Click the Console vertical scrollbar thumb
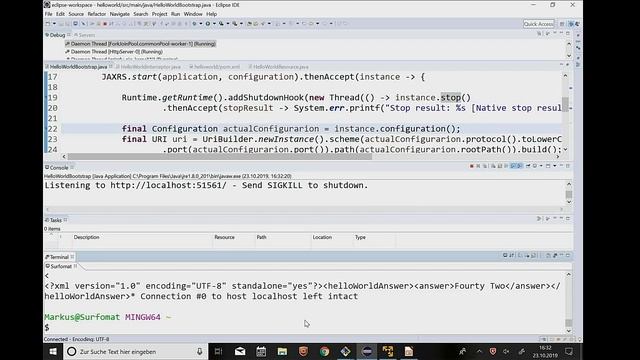This screenshot has height=360, width=640. pyautogui.click(x=569, y=194)
